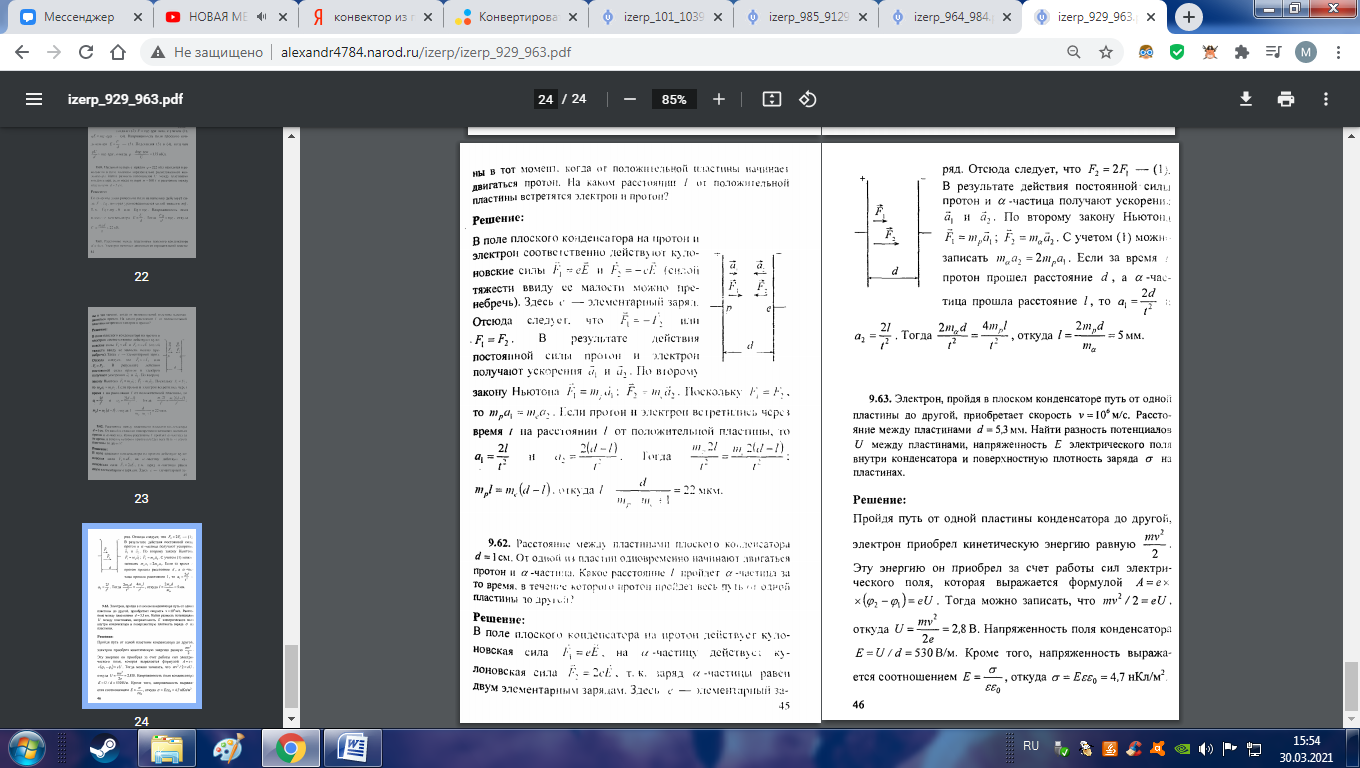Open the Extensions puzzle icon

point(1244,52)
